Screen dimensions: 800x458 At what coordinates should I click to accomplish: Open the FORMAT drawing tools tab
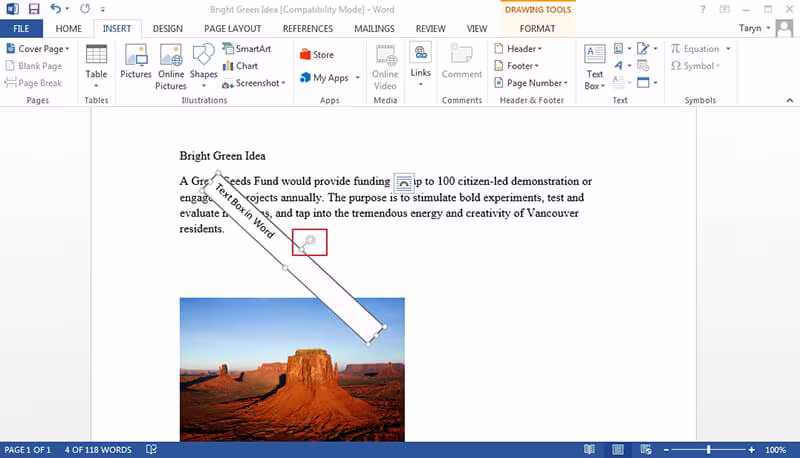point(537,29)
